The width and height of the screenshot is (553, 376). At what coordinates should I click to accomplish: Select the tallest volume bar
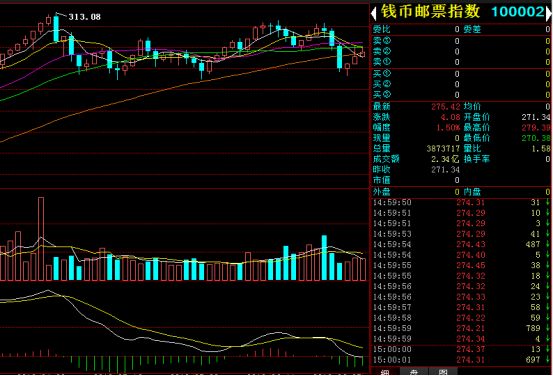pyautogui.click(x=41, y=239)
